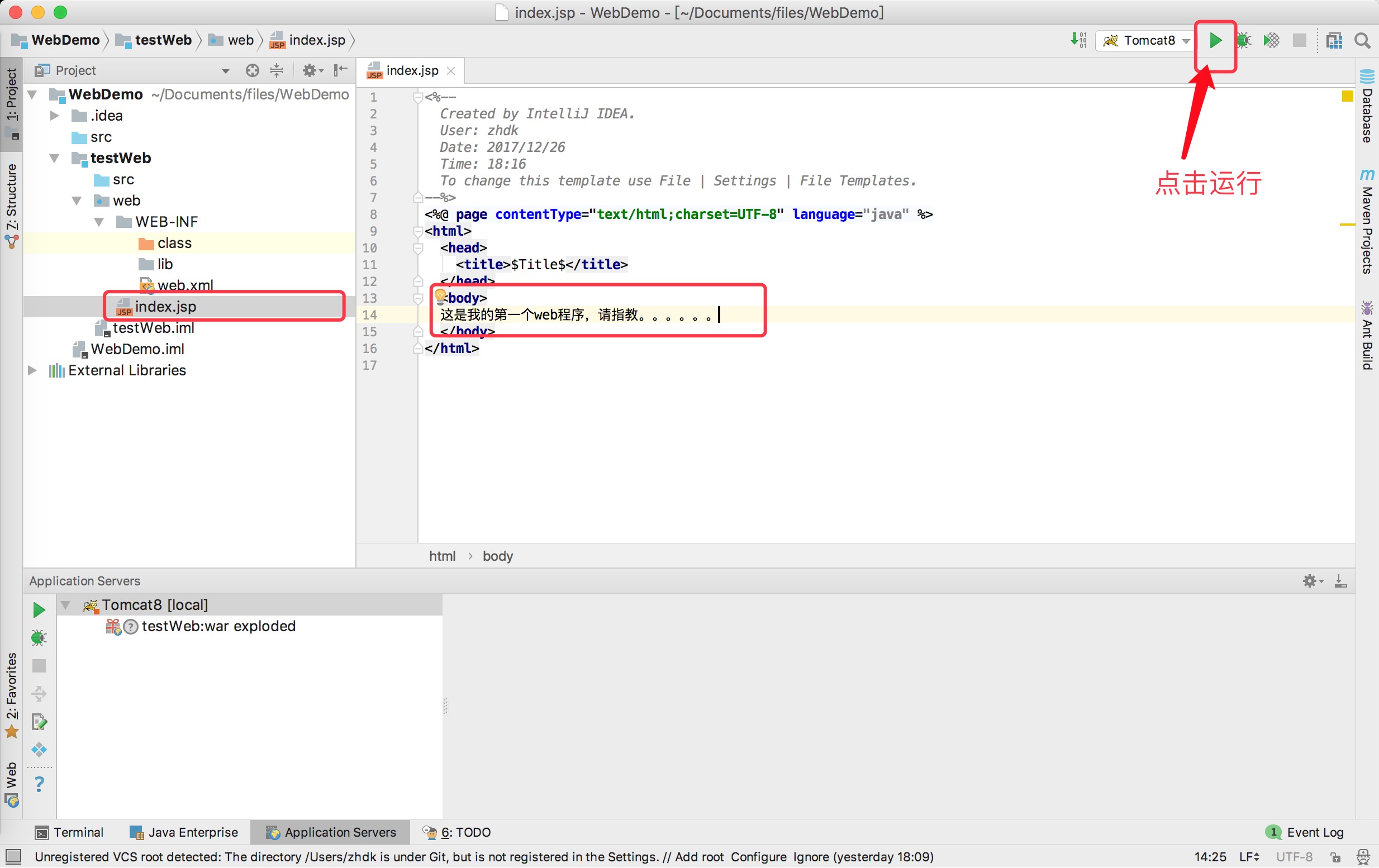Open the Terminal tool window
The image size is (1379, 868).
pos(69,832)
